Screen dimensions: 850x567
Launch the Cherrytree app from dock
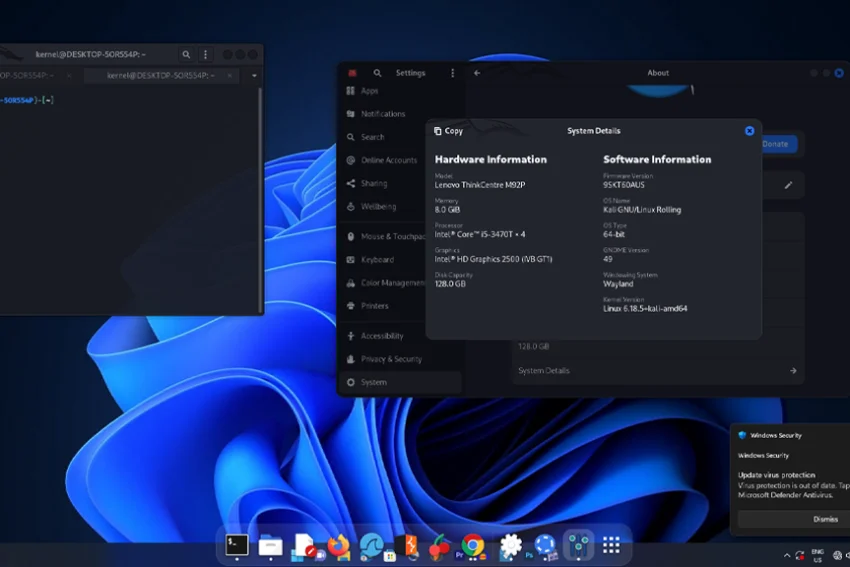[439, 545]
